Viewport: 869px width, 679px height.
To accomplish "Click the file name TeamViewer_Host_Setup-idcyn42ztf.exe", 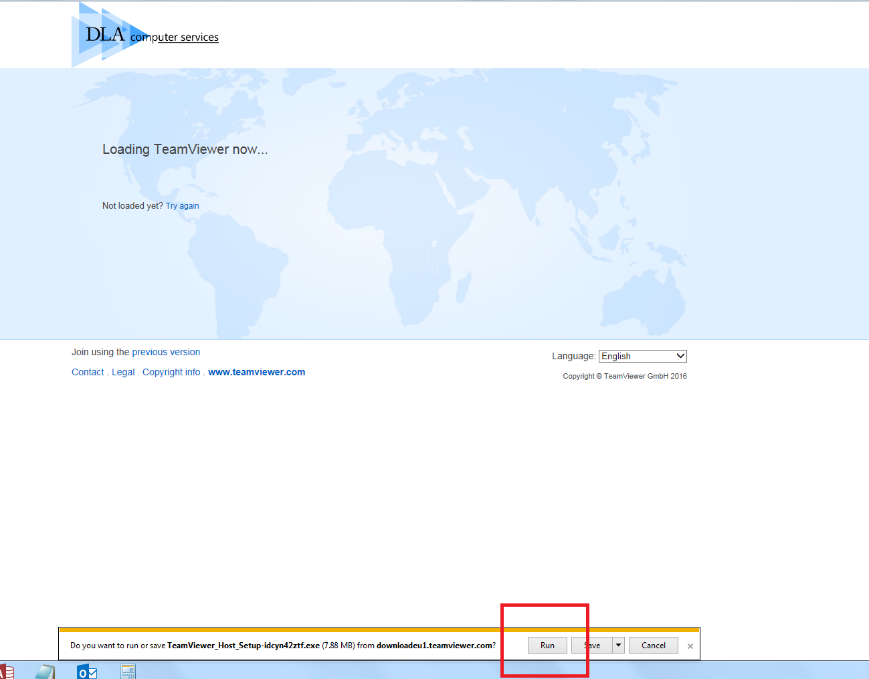I will tap(243, 645).
